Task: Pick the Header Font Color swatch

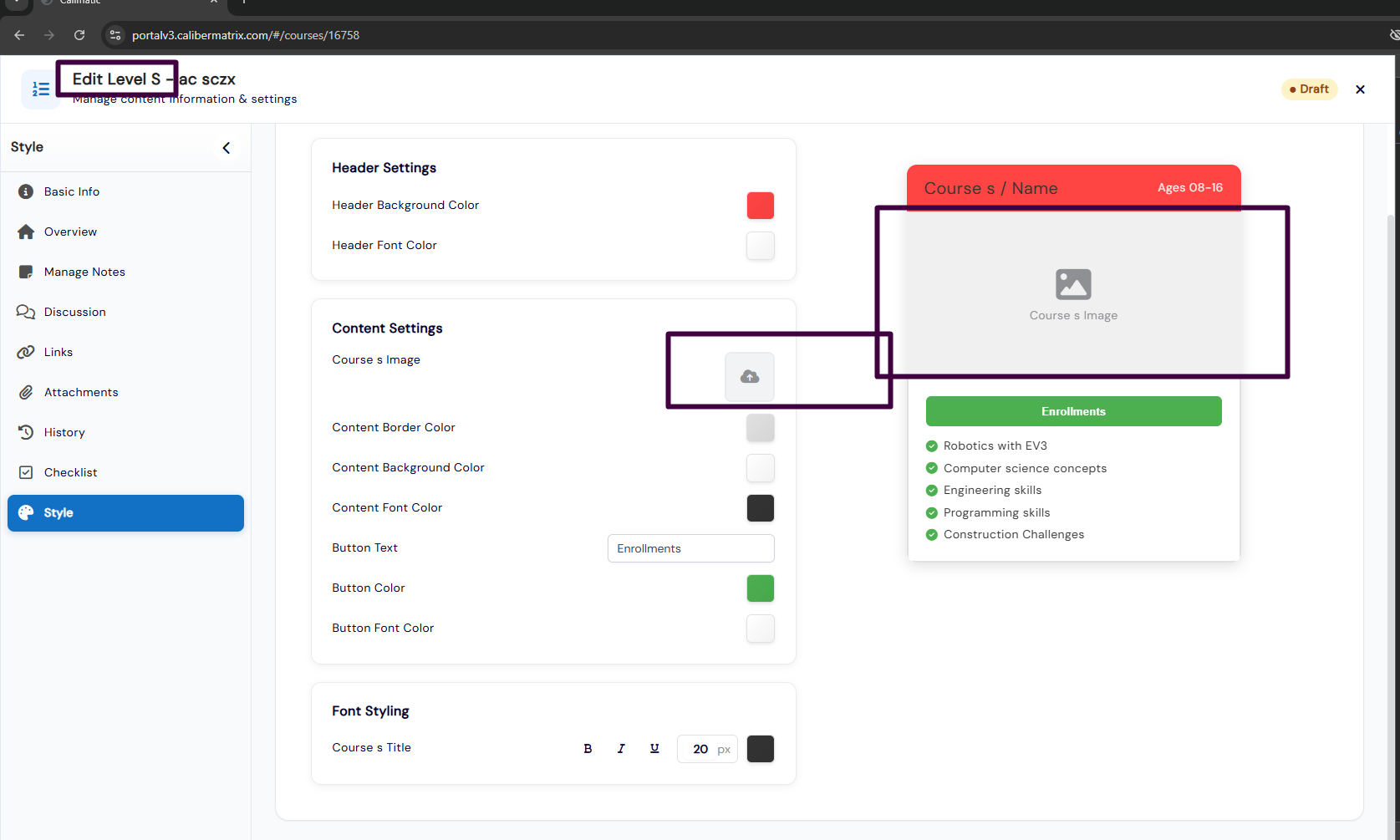Action: point(761,246)
